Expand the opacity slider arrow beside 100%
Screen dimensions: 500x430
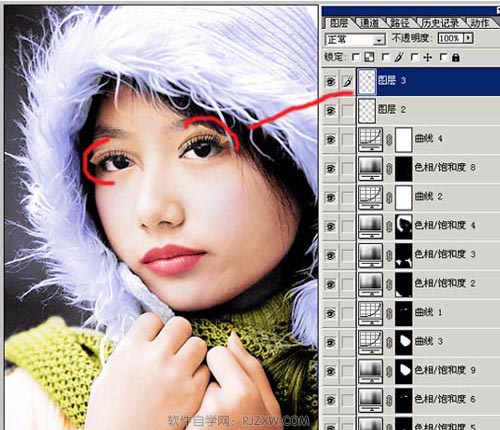tap(468, 38)
